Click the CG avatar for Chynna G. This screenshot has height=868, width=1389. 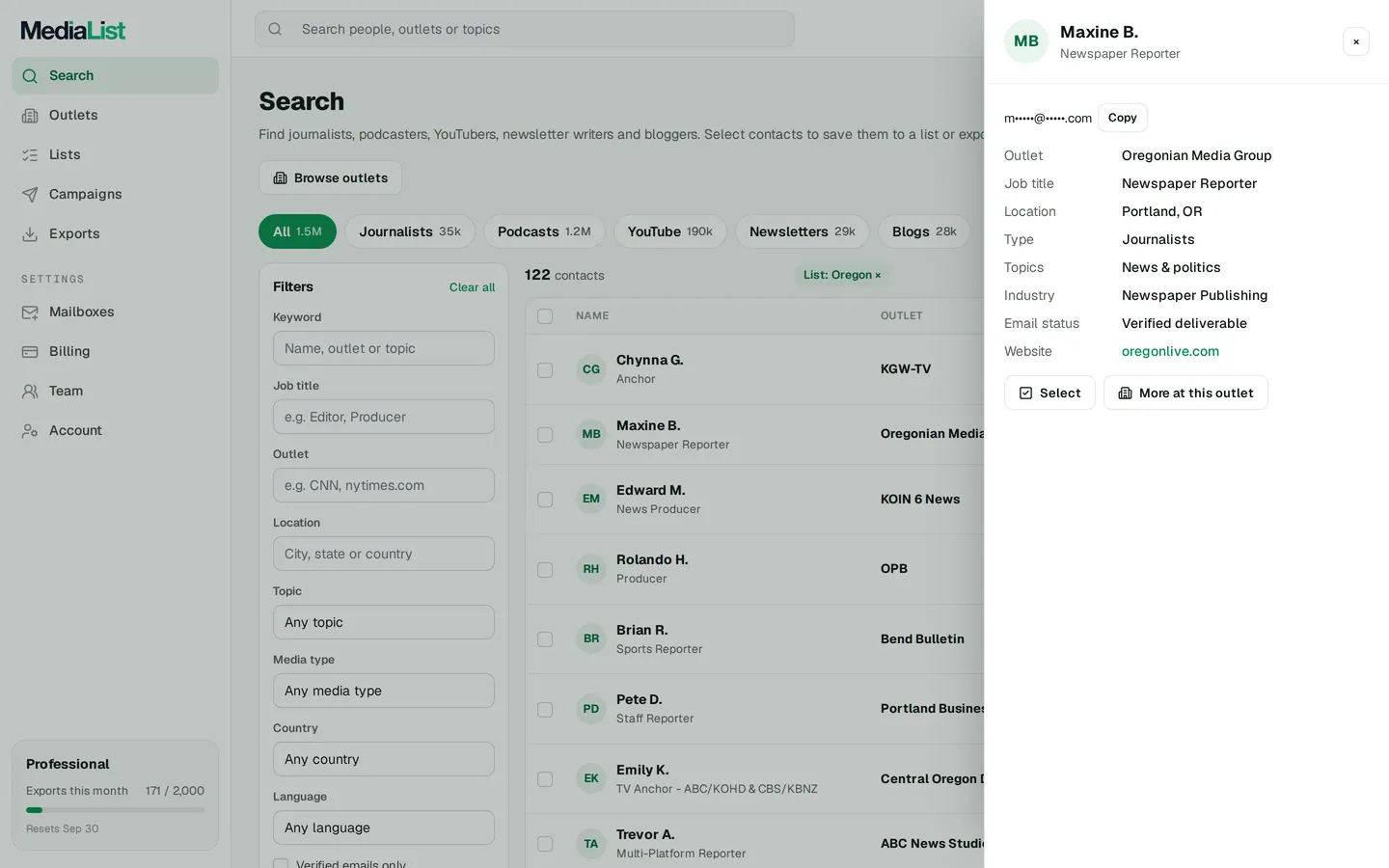tap(591, 369)
